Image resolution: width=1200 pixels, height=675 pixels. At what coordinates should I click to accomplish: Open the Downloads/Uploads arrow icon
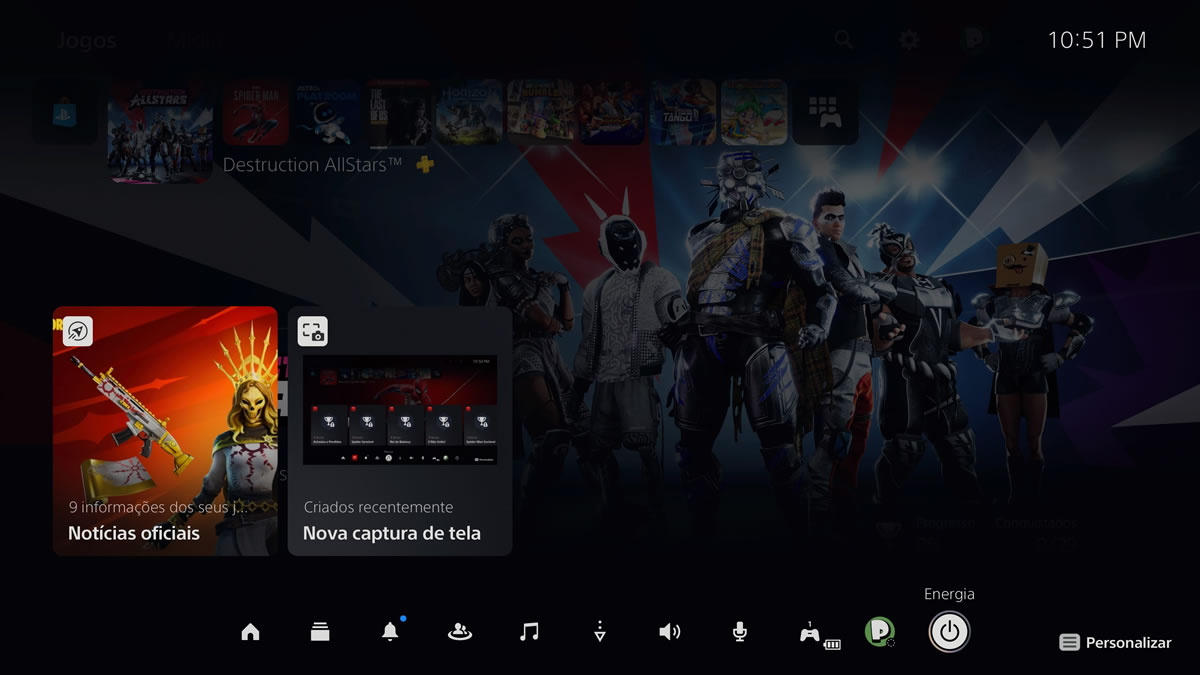600,632
